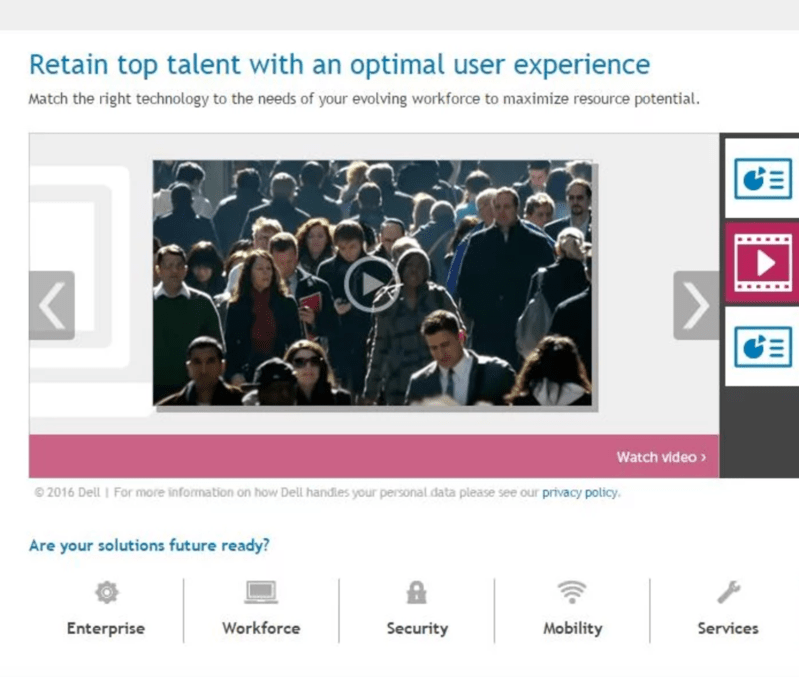This screenshot has width=799, height=677.
Task: Click the Workforce laptop icon
Action: [261, 593]
